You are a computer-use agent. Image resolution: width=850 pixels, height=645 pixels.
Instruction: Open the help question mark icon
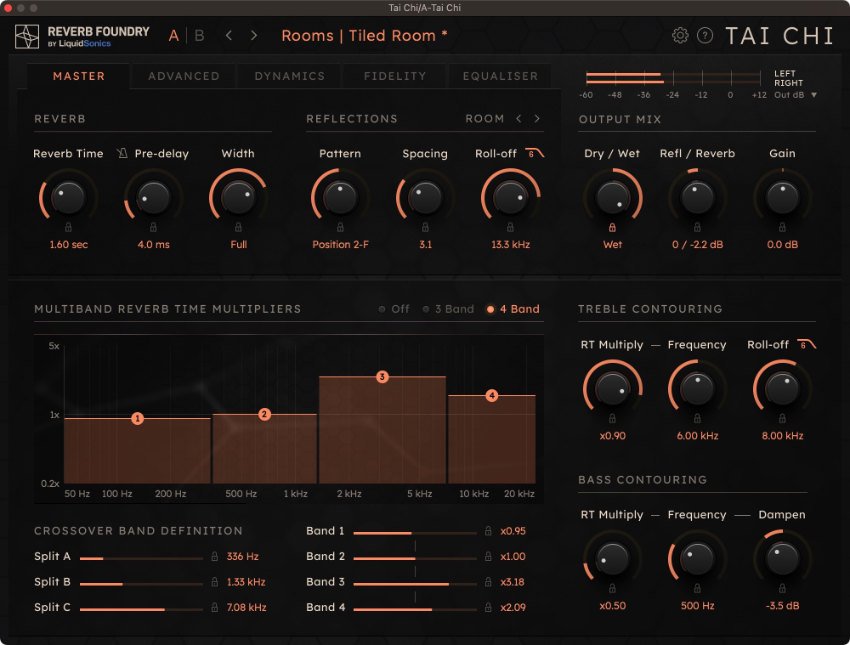pos(704,34)
